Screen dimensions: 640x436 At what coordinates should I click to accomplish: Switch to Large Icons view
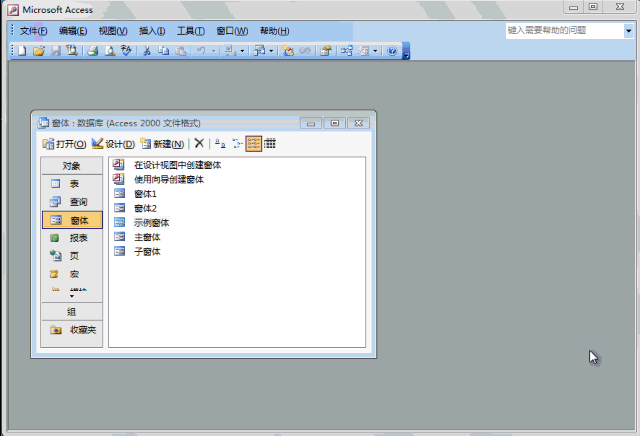220,143
